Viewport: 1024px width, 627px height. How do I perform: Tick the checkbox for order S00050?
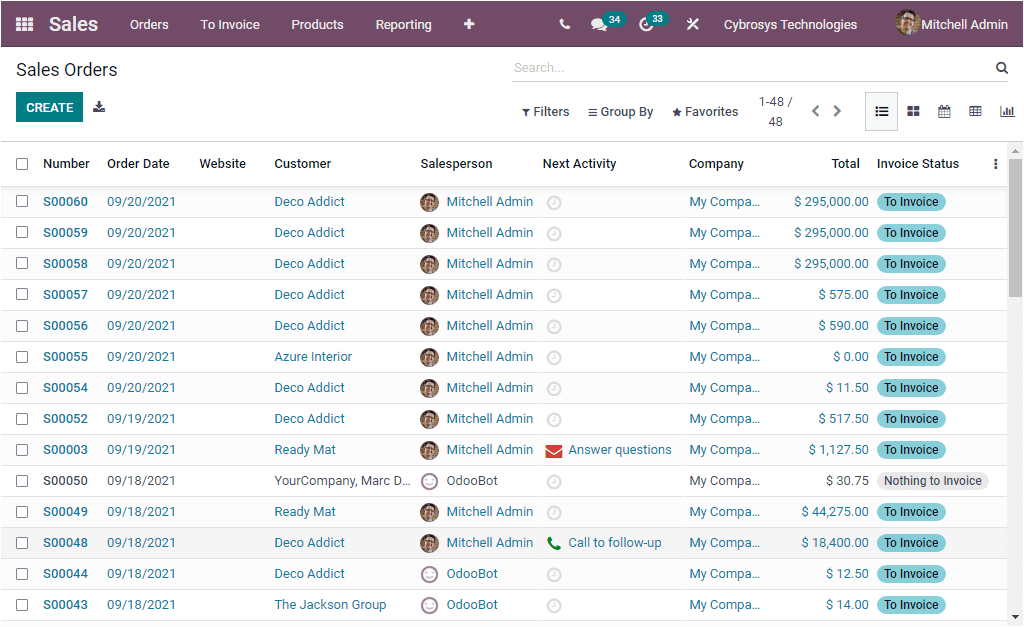pyautogui.click(x=22, y=480)
